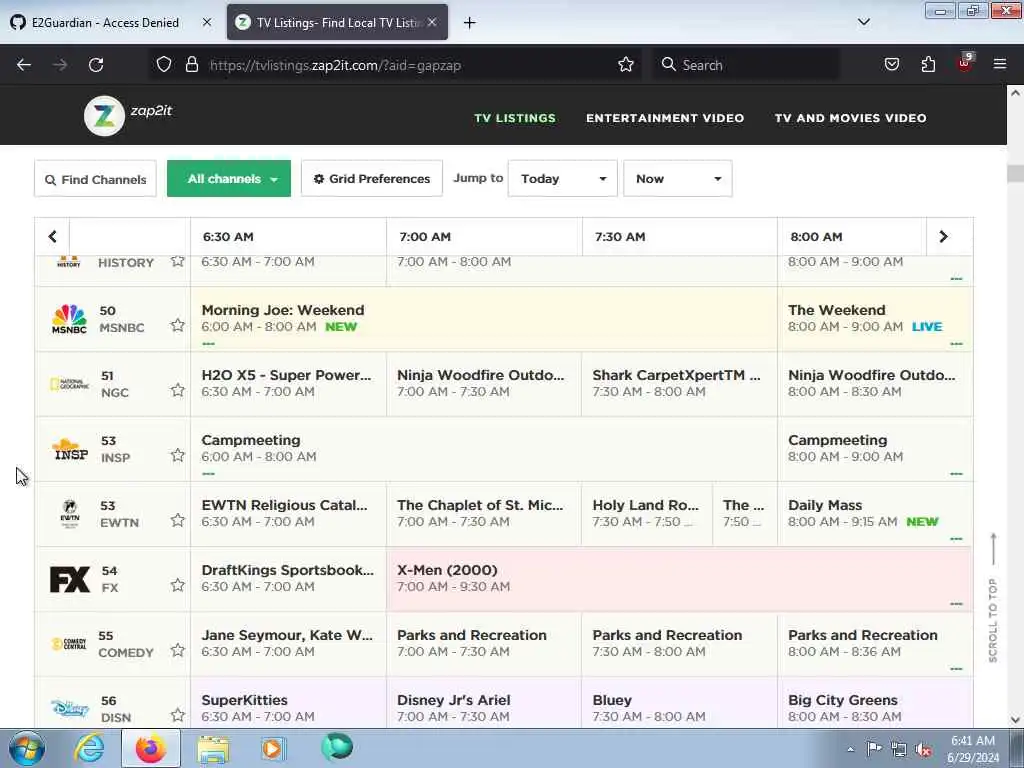Click SCROLL TO TOP control
This screenshot has width=1024, height=768.
click(993, 598)
